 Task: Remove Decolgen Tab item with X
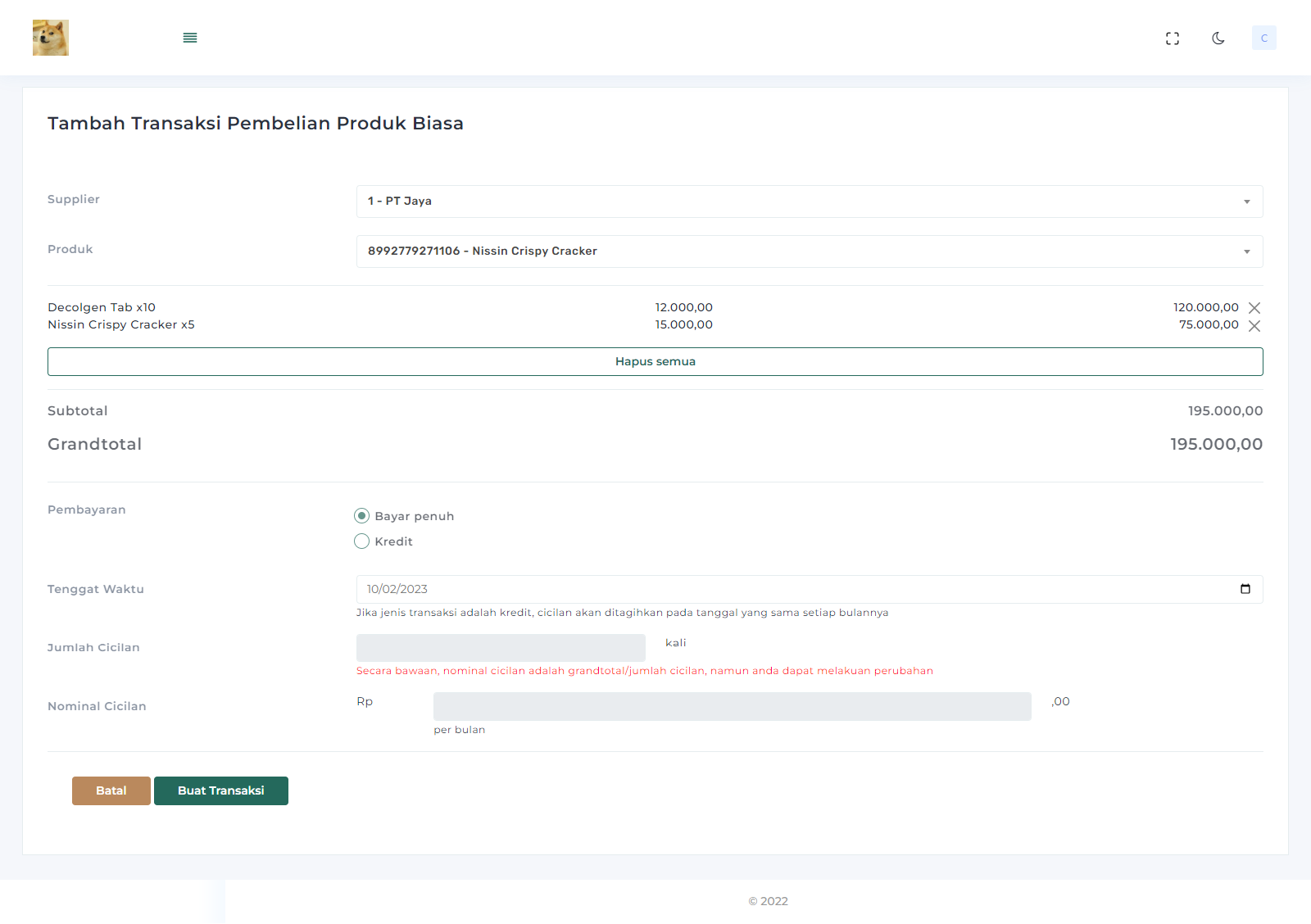pos(1254,308)
